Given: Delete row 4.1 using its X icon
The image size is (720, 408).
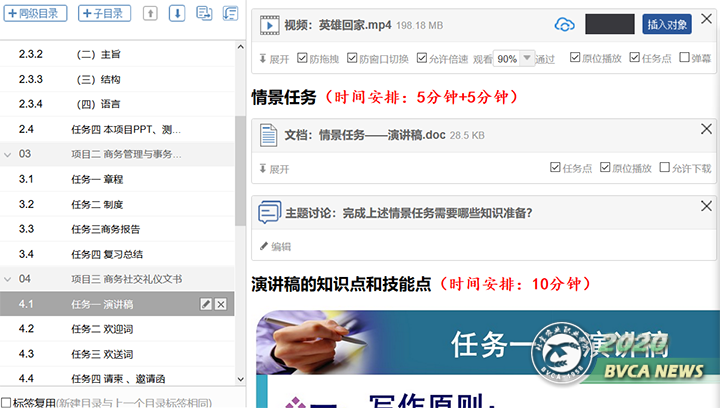Looking at the screenshot, I should [221, 304].
